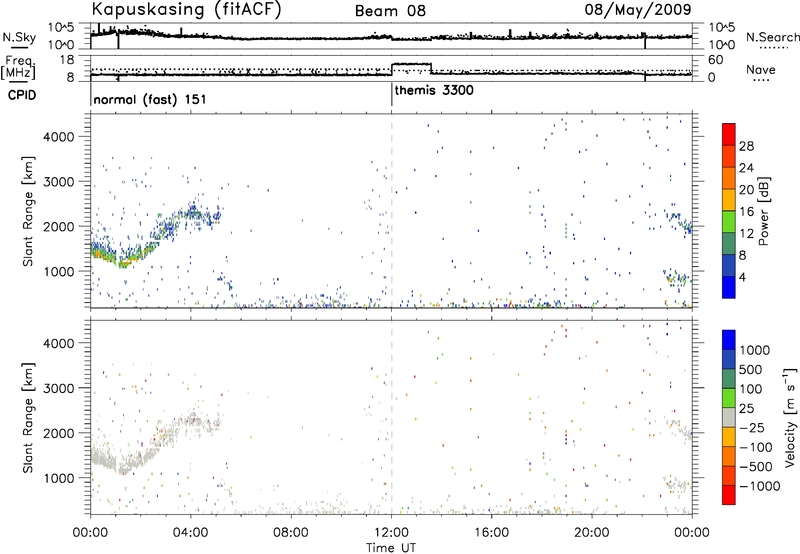This screenshot has width=800, height=554.
Task: Select the "-1000" velocity color bar value
Action: point(760,486)
